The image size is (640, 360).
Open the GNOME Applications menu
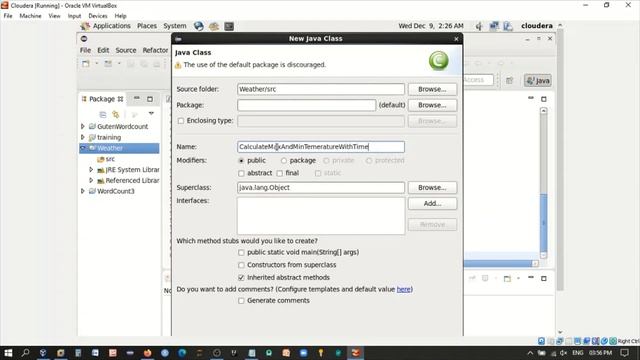(x=111, y=26)
